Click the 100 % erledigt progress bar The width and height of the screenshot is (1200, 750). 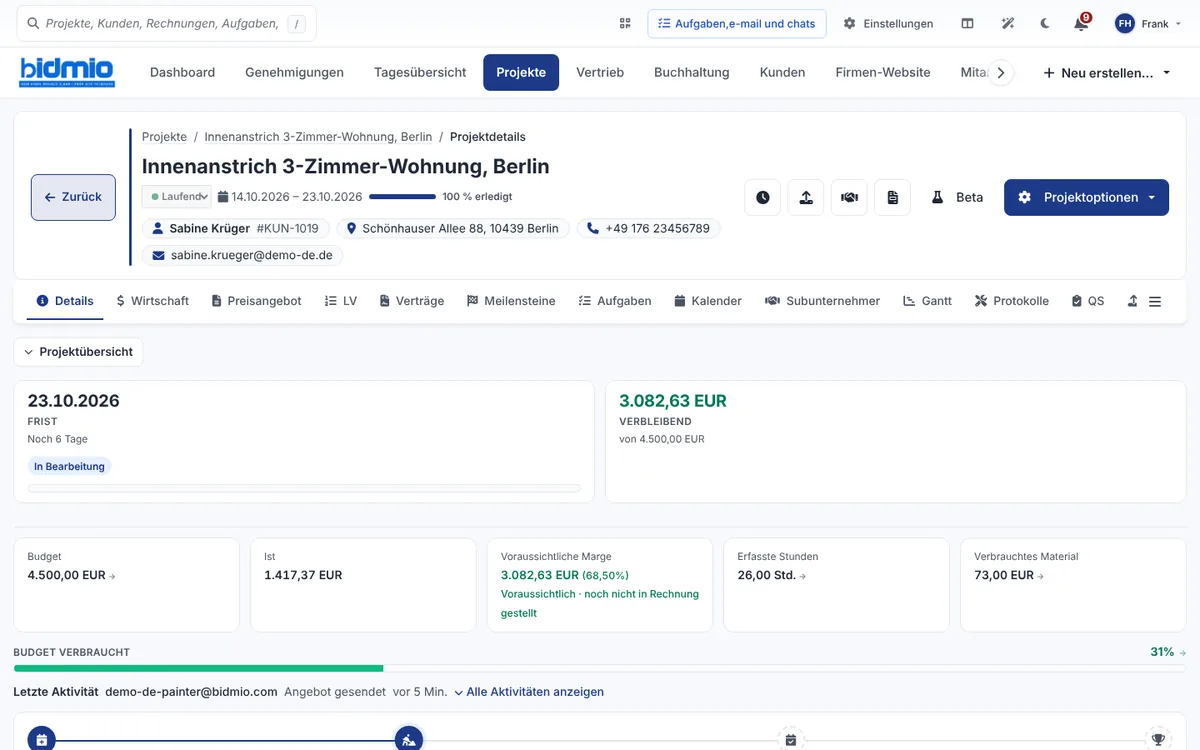[x=402, y=197]
